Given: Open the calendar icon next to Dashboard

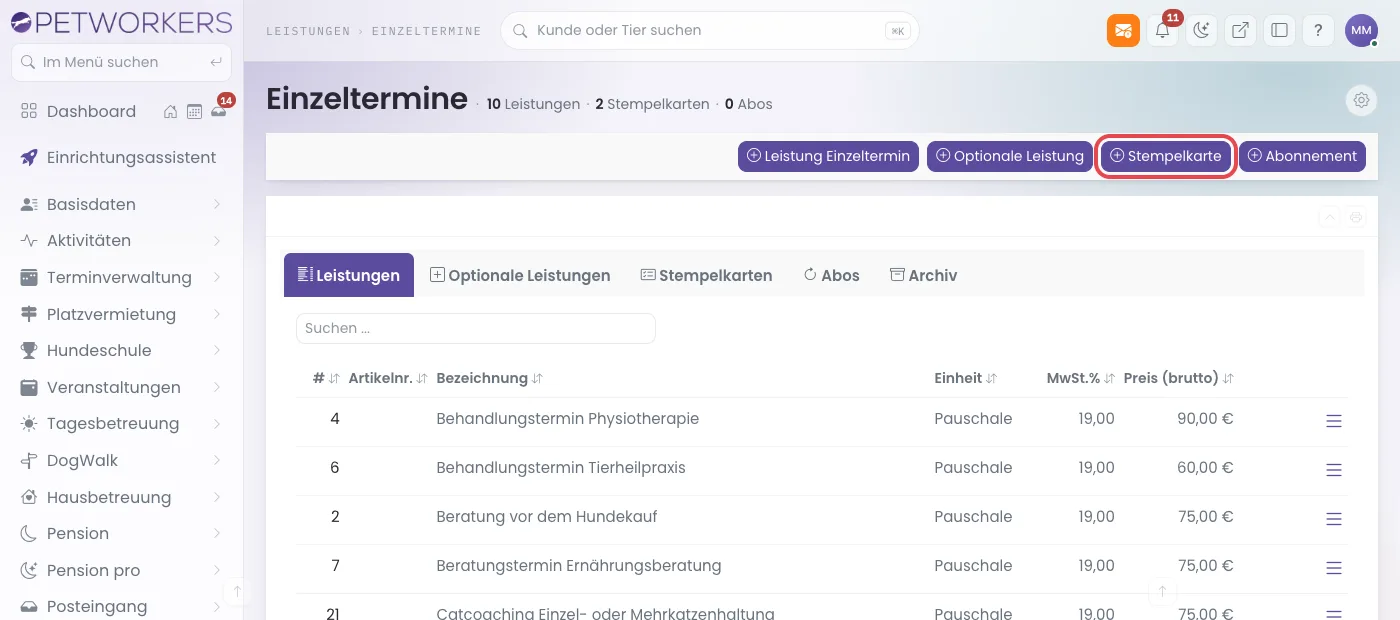Looking at the screenshot, I should point(194,111).
